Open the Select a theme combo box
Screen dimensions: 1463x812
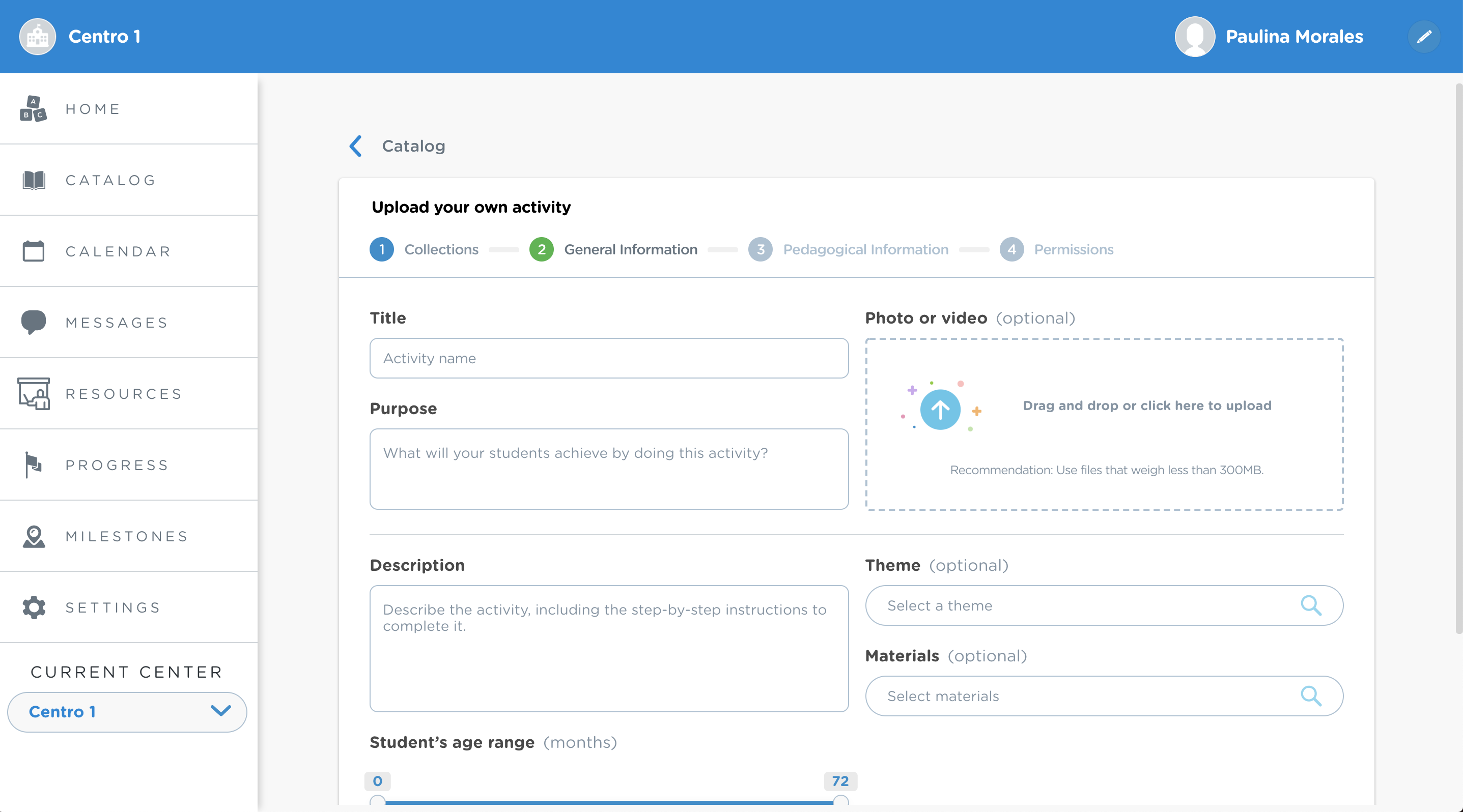[x=1104, y=605]
